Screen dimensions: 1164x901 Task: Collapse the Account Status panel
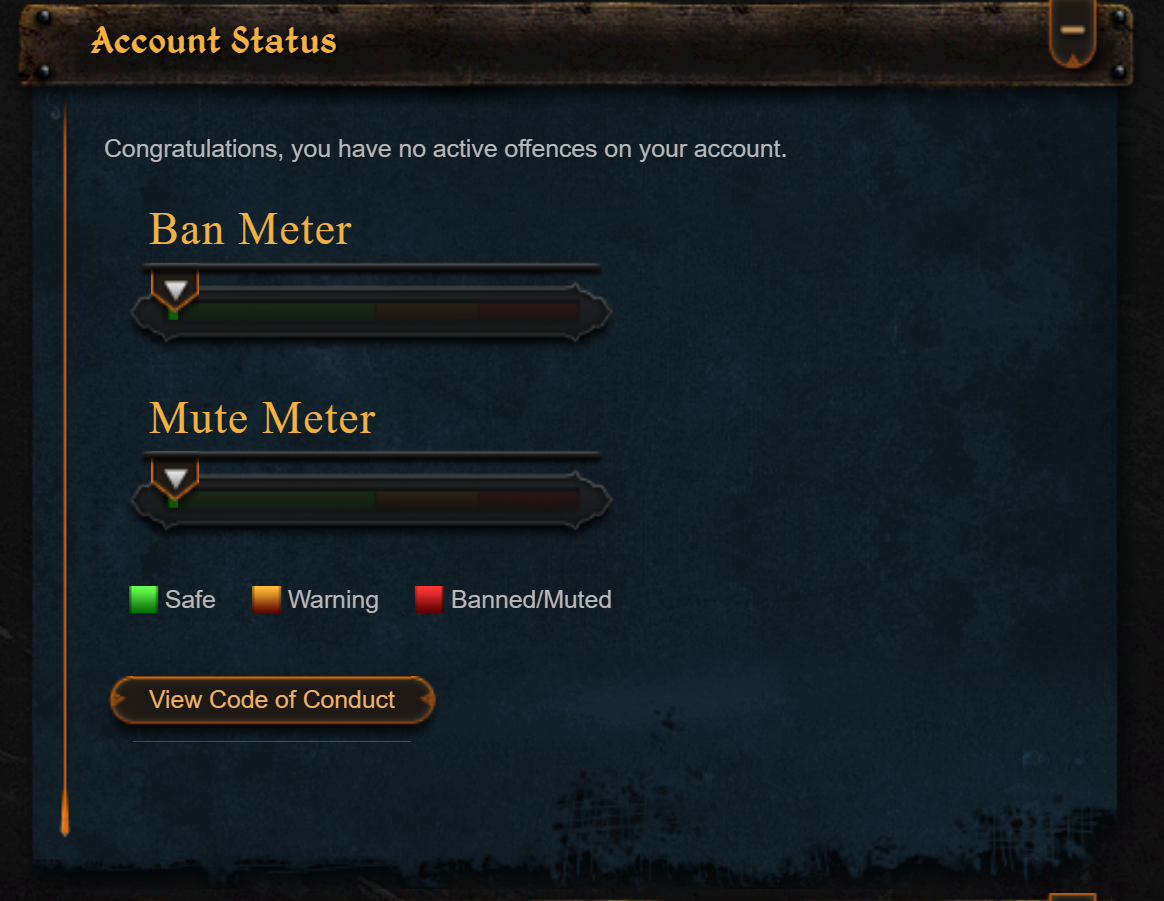(x=1072, y=32)
